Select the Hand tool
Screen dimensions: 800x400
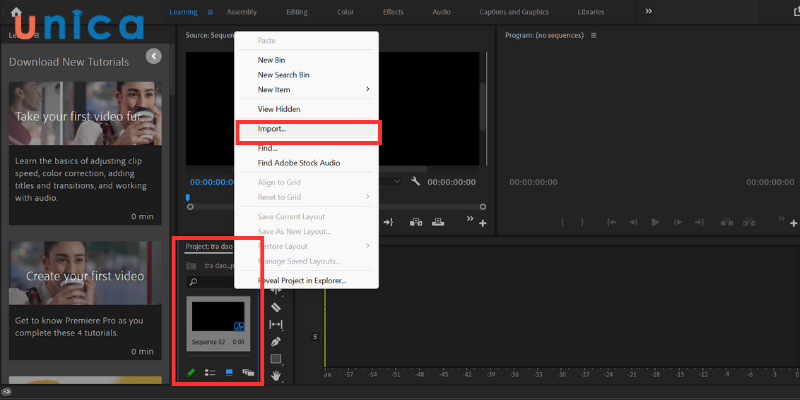click(276, 376)
